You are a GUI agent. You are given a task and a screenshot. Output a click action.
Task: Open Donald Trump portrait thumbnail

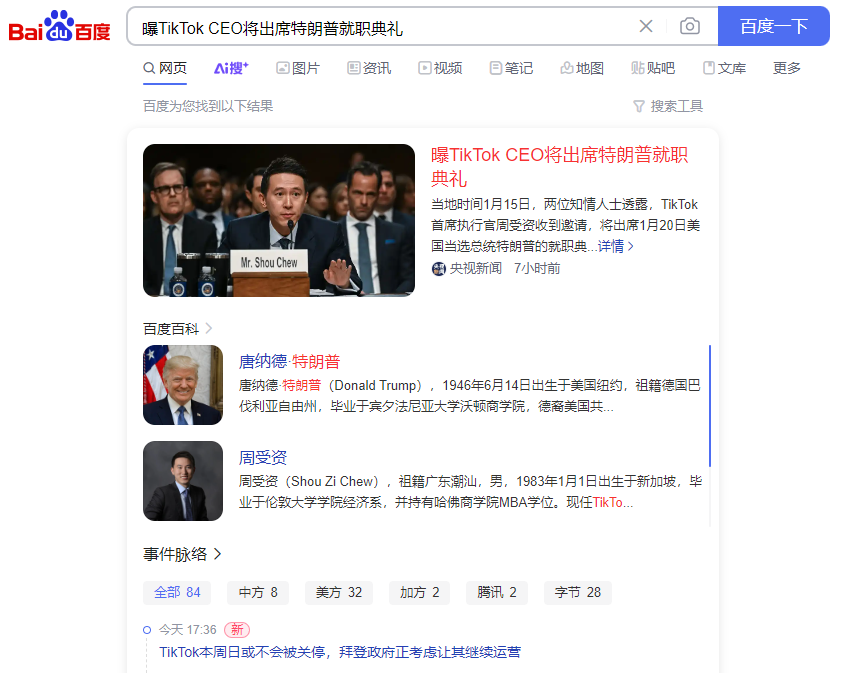coord(183,385)
